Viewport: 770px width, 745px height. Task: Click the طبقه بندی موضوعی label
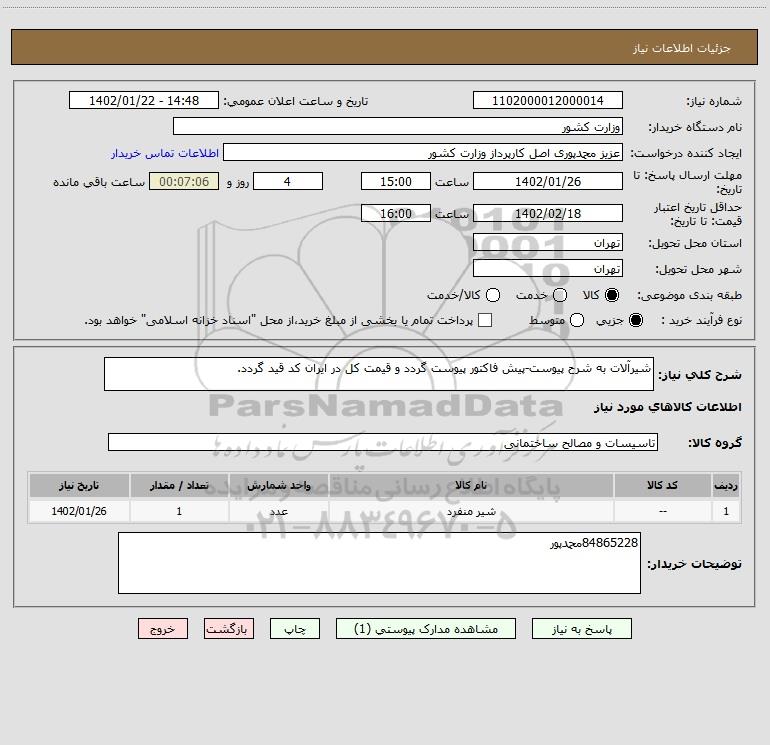[689, 295]
